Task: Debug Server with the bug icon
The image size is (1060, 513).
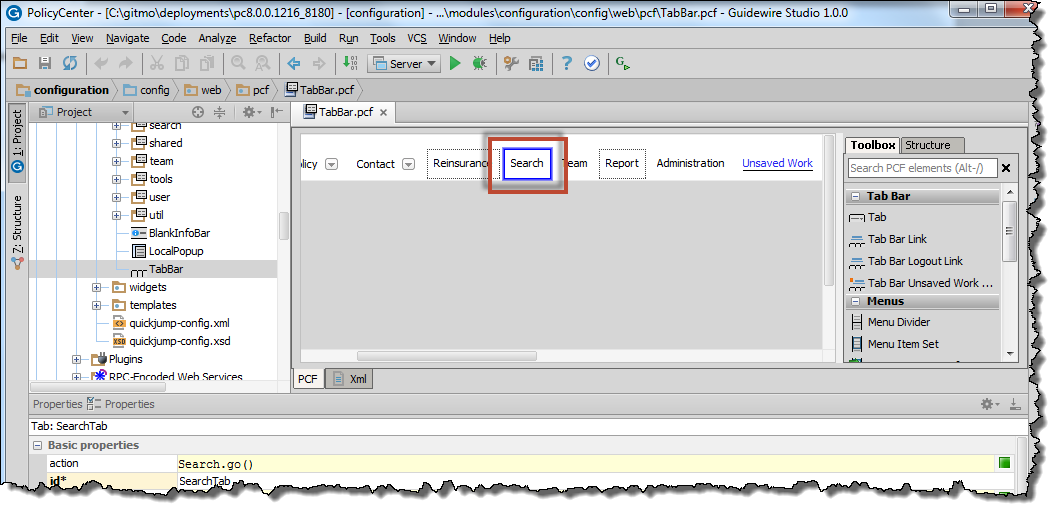Action: tap(479, 64)
